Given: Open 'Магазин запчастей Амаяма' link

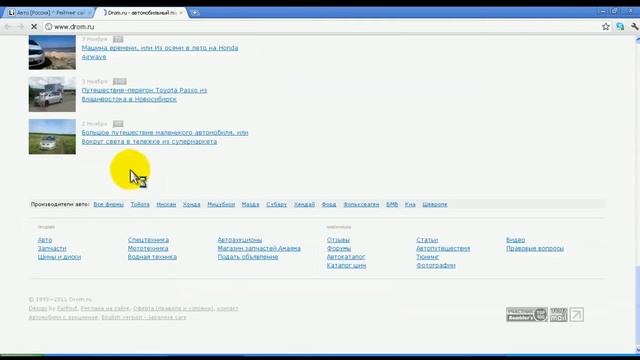Looking at the screenshot, I should [x=259, y=248].
